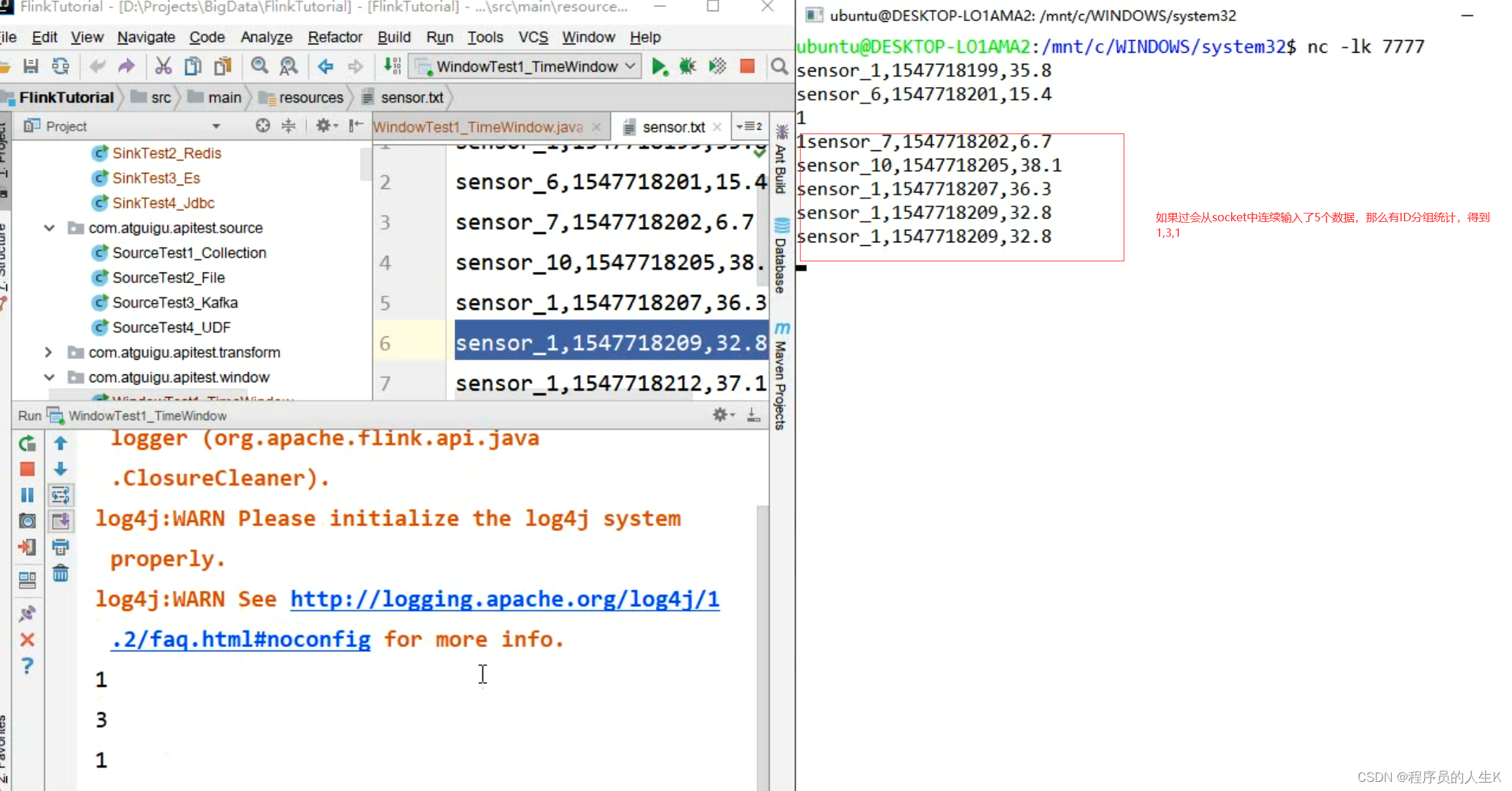
Task: Start the Debug bug icon
Action: point(688,66)
